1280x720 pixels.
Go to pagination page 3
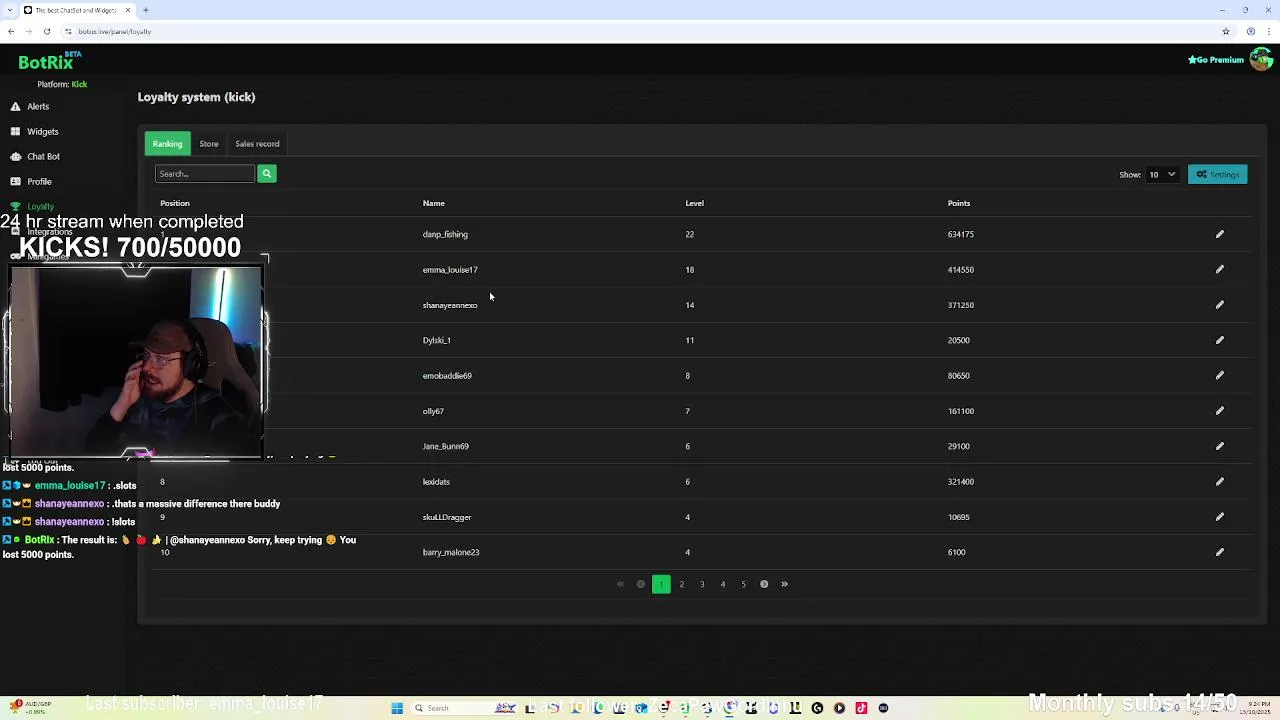tap(702, 584)
